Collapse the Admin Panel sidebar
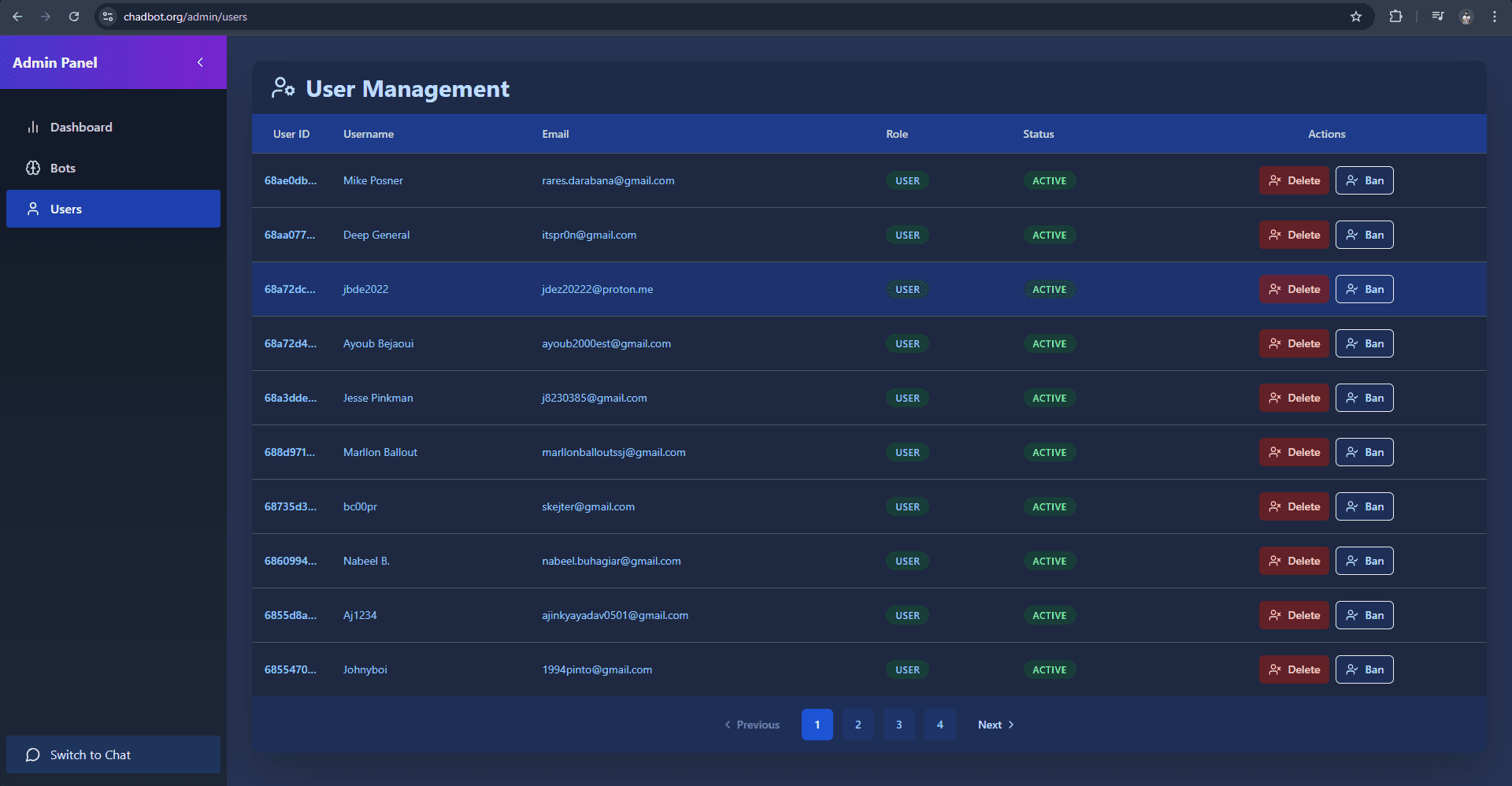The image size is (1512, 786). point(200,62)
